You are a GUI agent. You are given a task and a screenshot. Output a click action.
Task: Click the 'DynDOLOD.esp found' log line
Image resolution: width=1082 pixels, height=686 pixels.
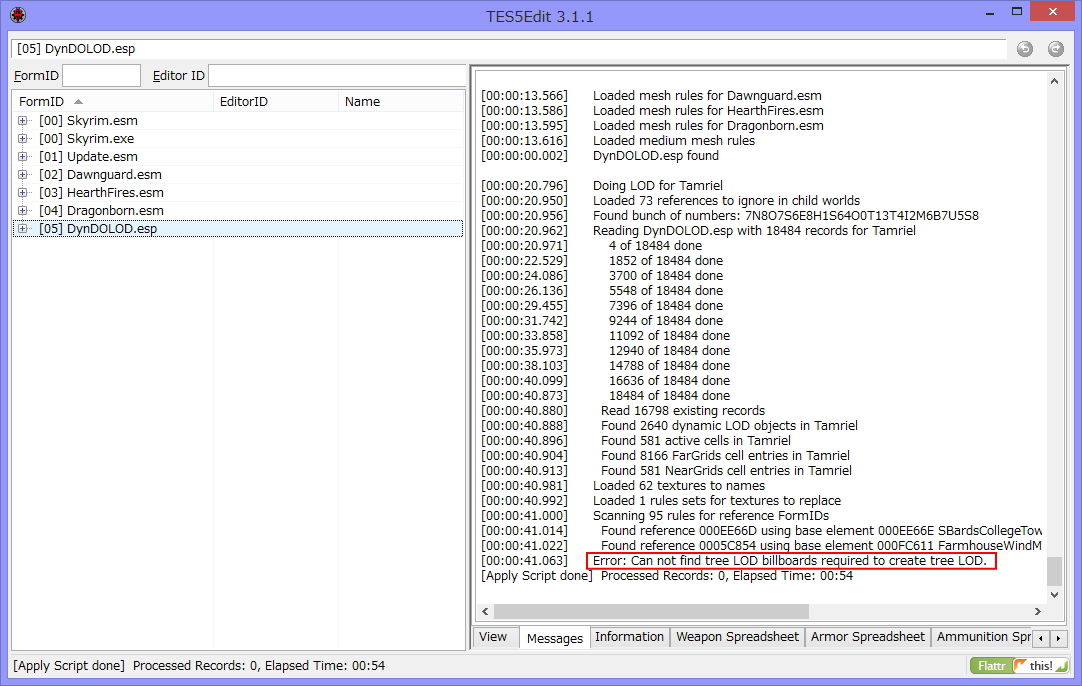click(x=656, y=156)
